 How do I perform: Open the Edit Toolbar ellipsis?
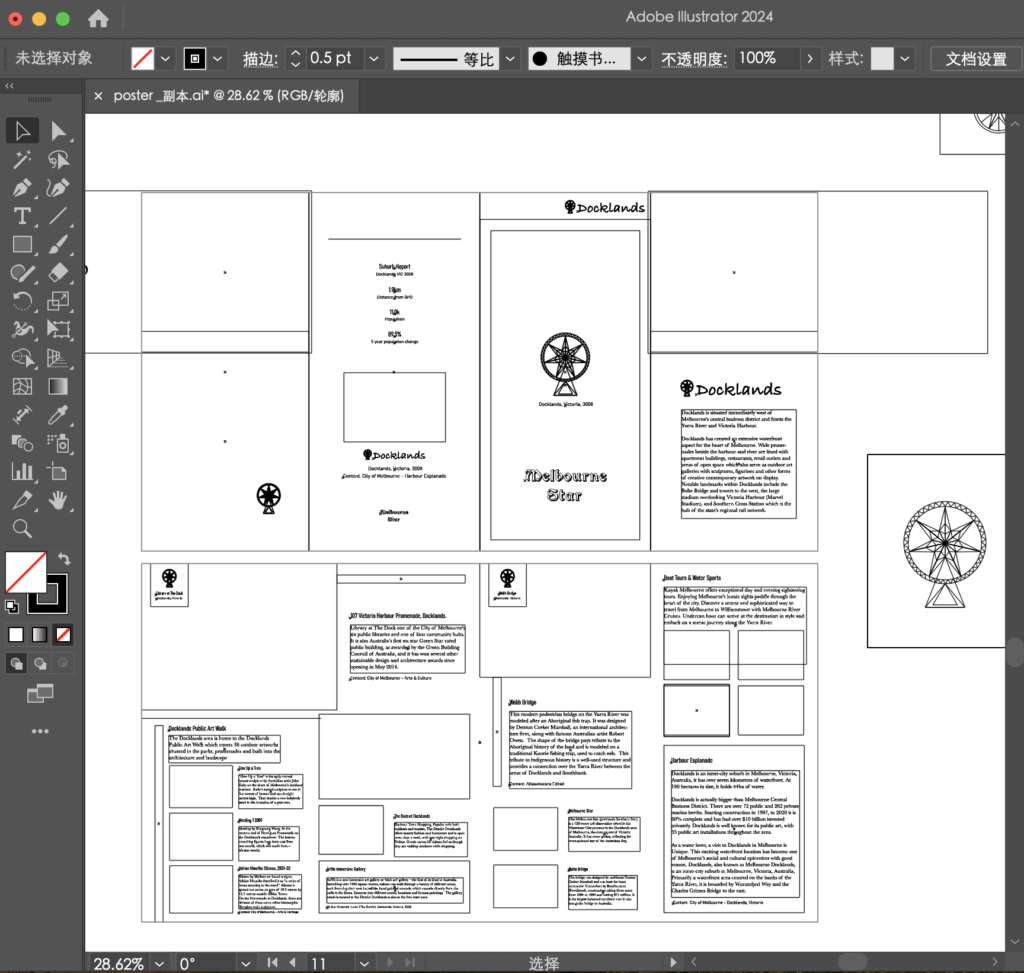click(x=40, y=731)
